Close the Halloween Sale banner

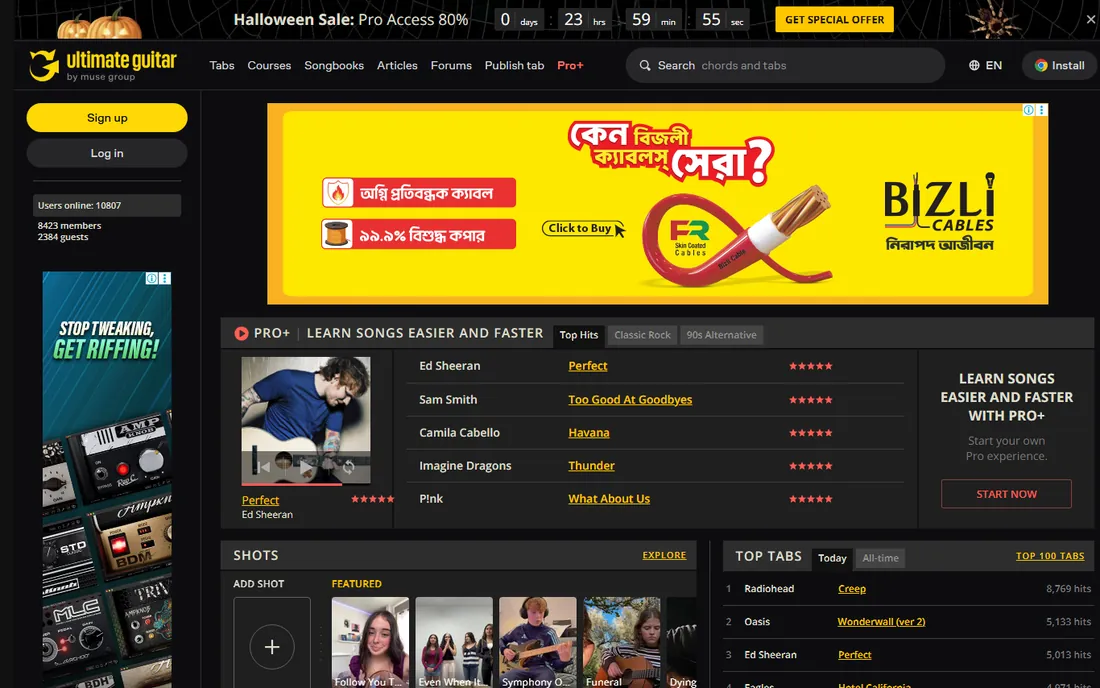(x=1090, y=20)
